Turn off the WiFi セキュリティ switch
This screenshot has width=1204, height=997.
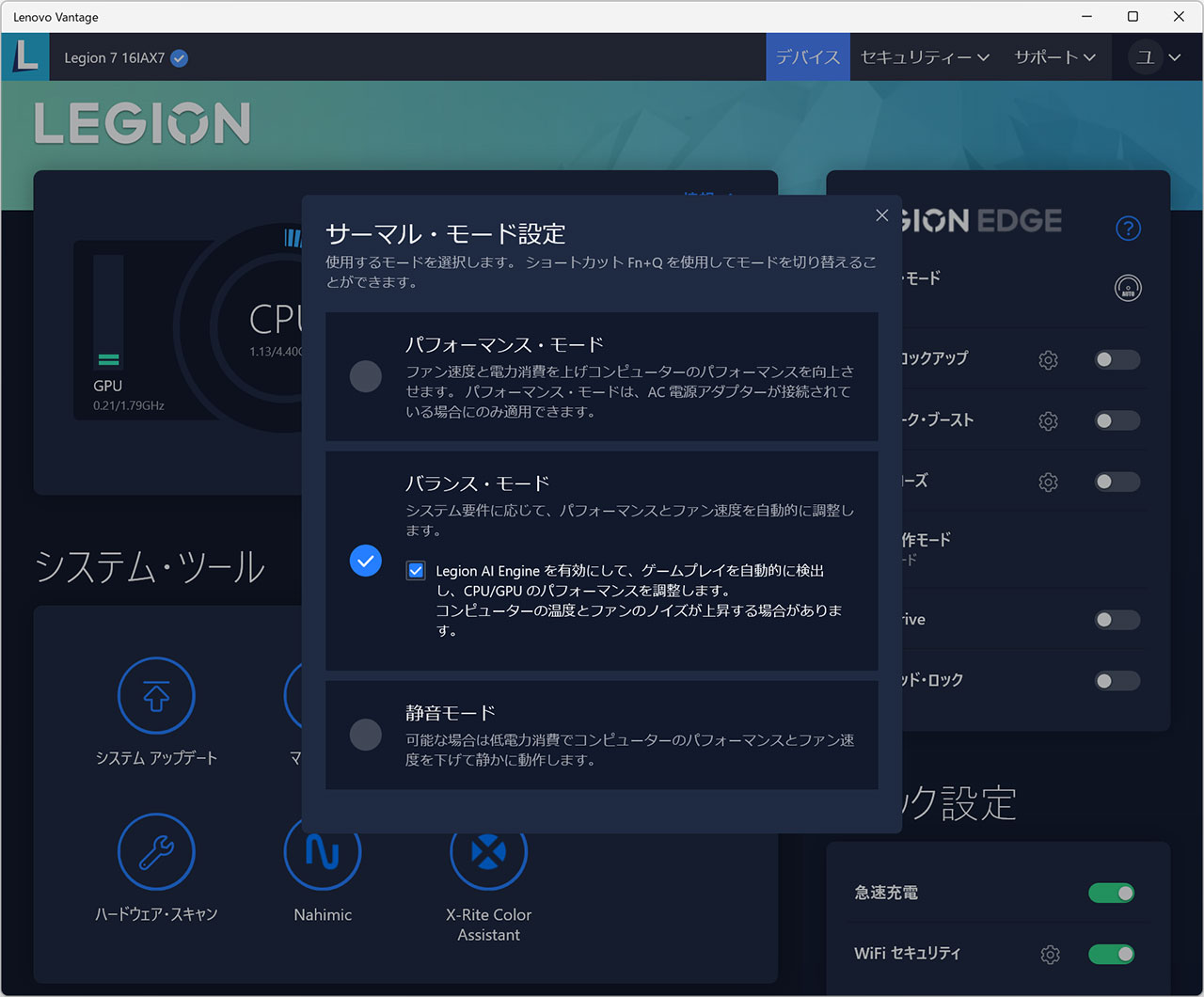1112,954
